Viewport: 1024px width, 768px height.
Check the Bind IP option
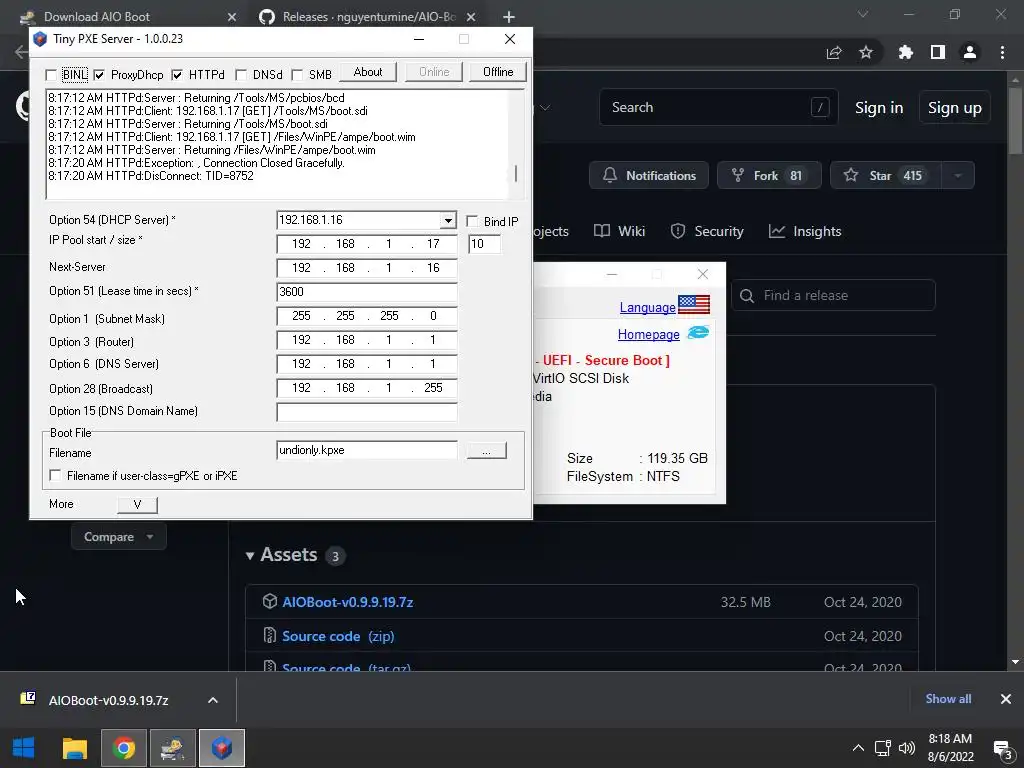tap(472, 221)
